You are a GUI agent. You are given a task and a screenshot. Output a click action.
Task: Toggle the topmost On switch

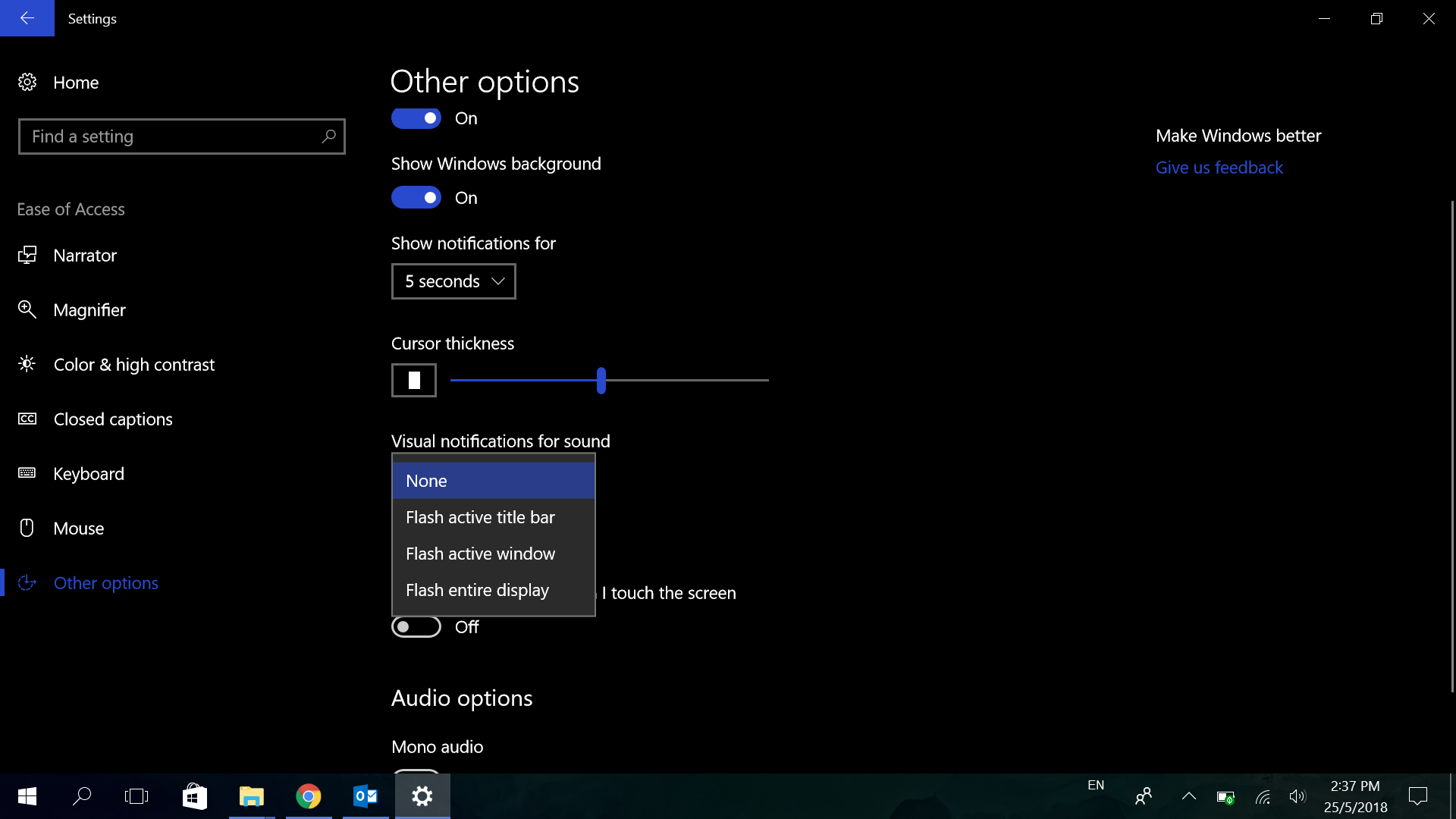(416, 118)
